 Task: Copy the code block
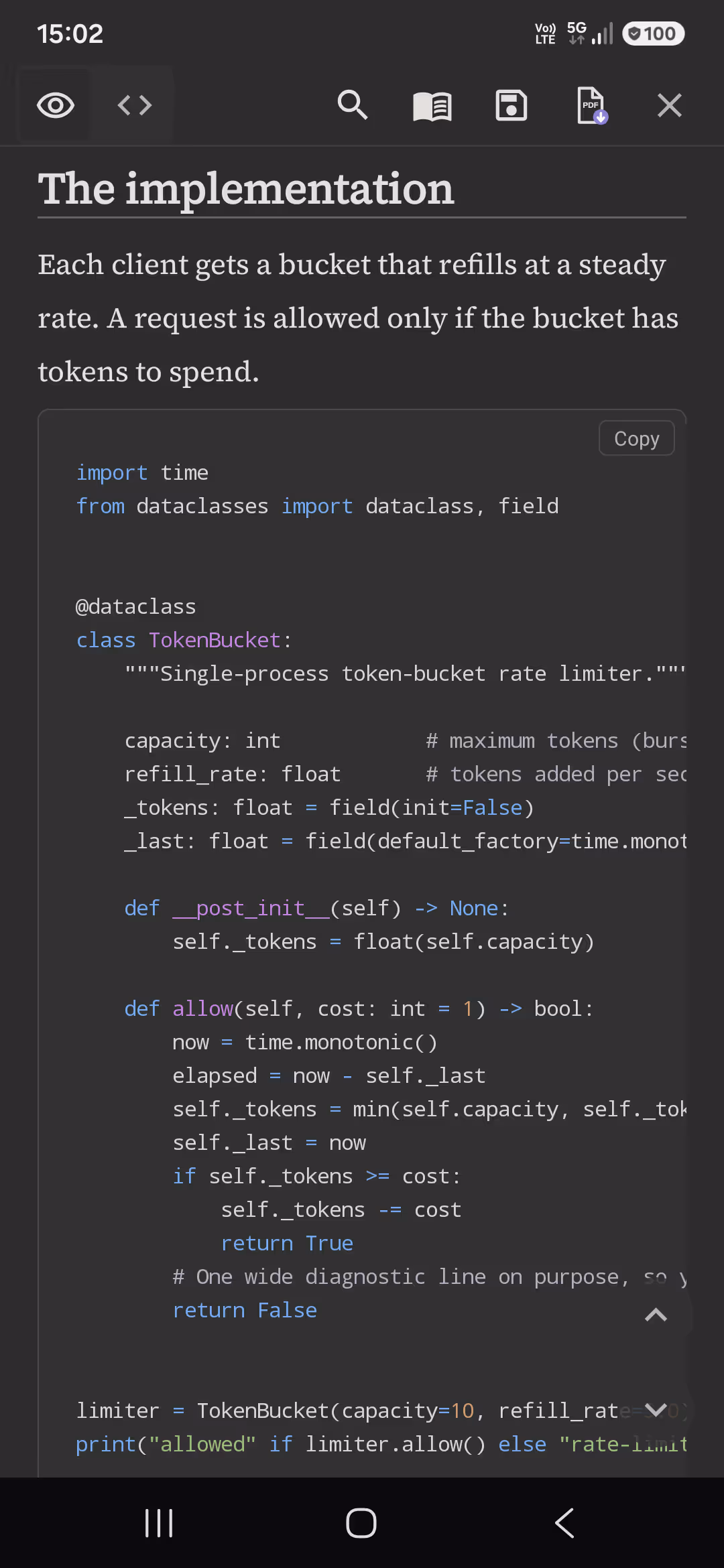click(637, 438)
